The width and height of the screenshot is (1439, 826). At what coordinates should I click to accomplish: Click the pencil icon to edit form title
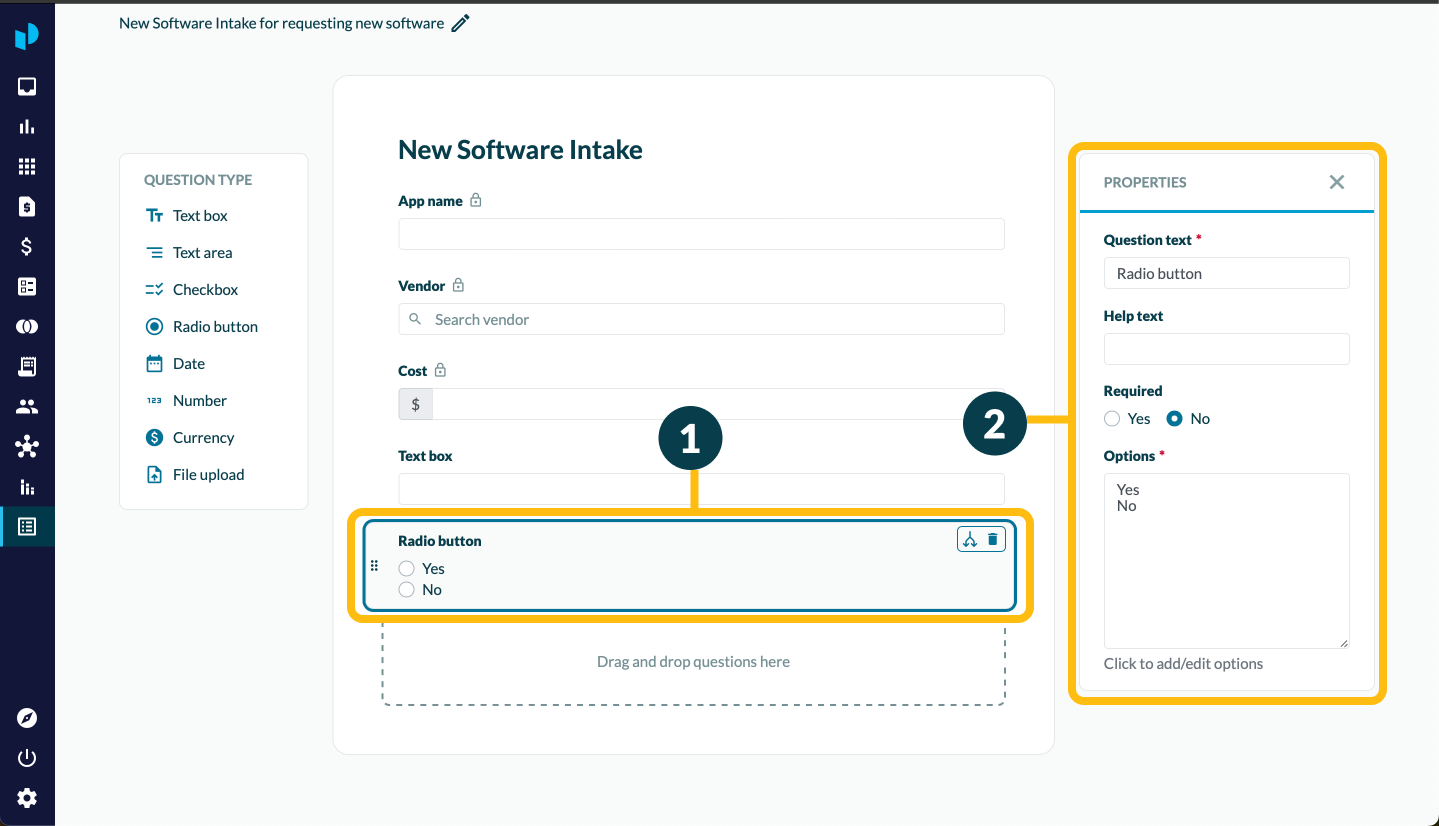coord(460,23)
